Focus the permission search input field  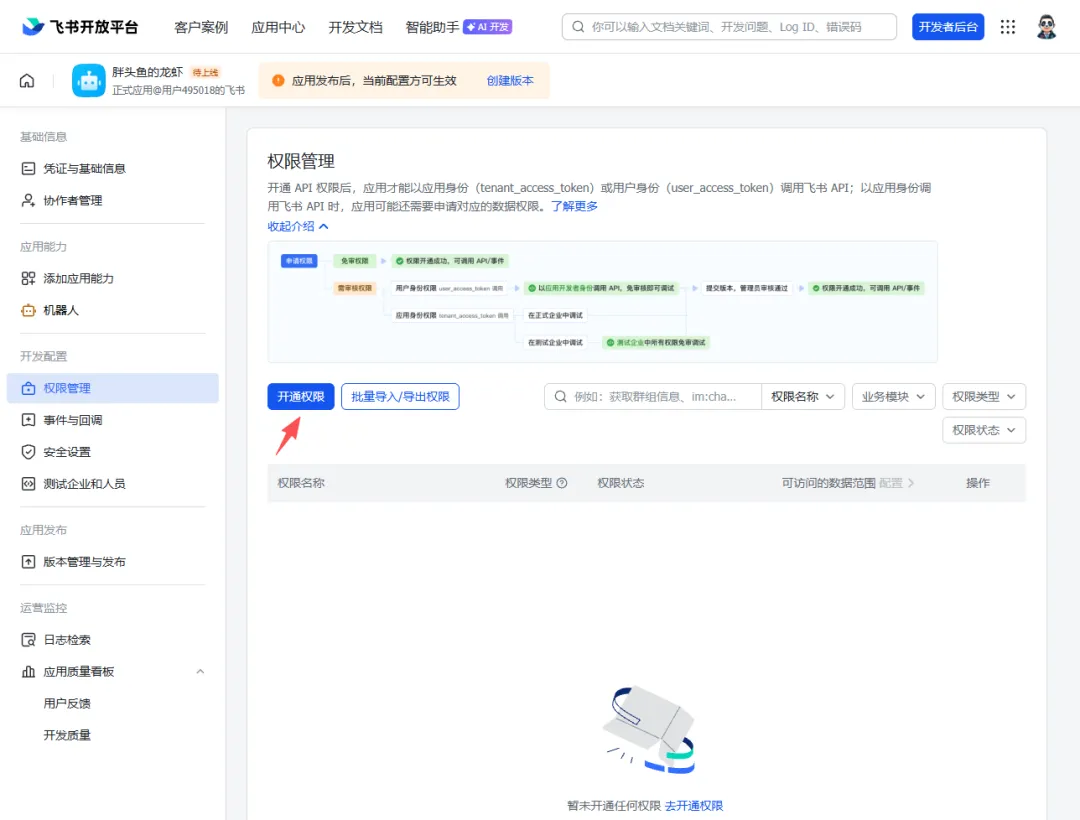[x=653, y=397]
